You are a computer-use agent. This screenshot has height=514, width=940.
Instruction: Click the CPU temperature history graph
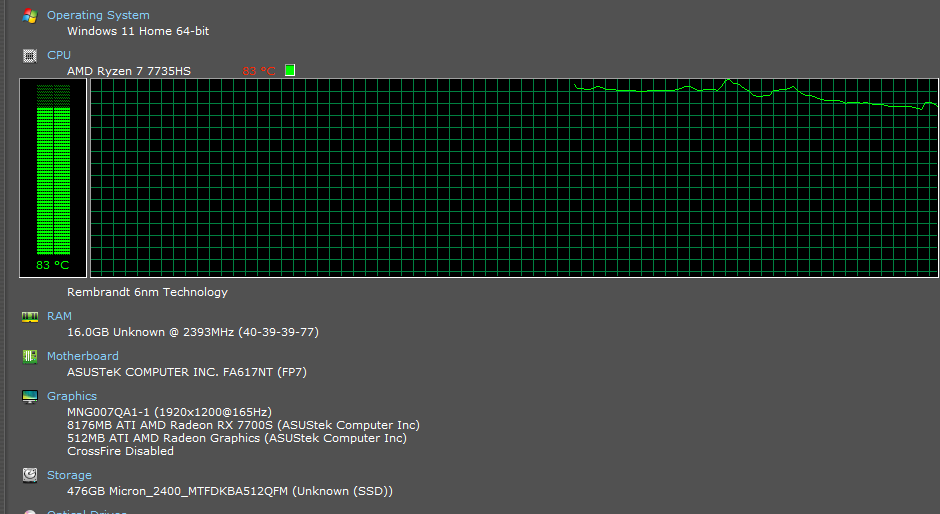[x=514, y=178]
